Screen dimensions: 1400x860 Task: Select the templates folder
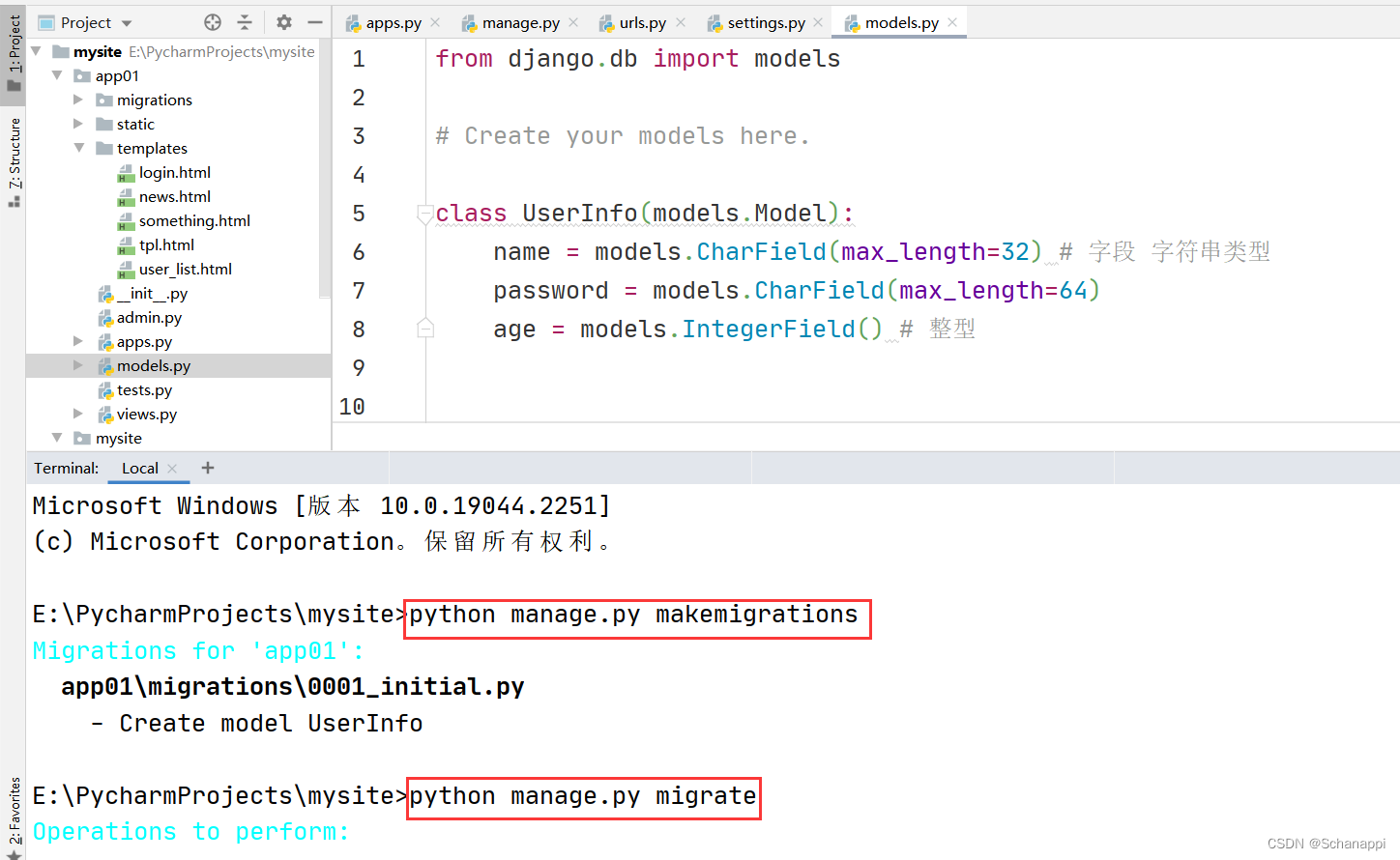(x=152, y=148)
